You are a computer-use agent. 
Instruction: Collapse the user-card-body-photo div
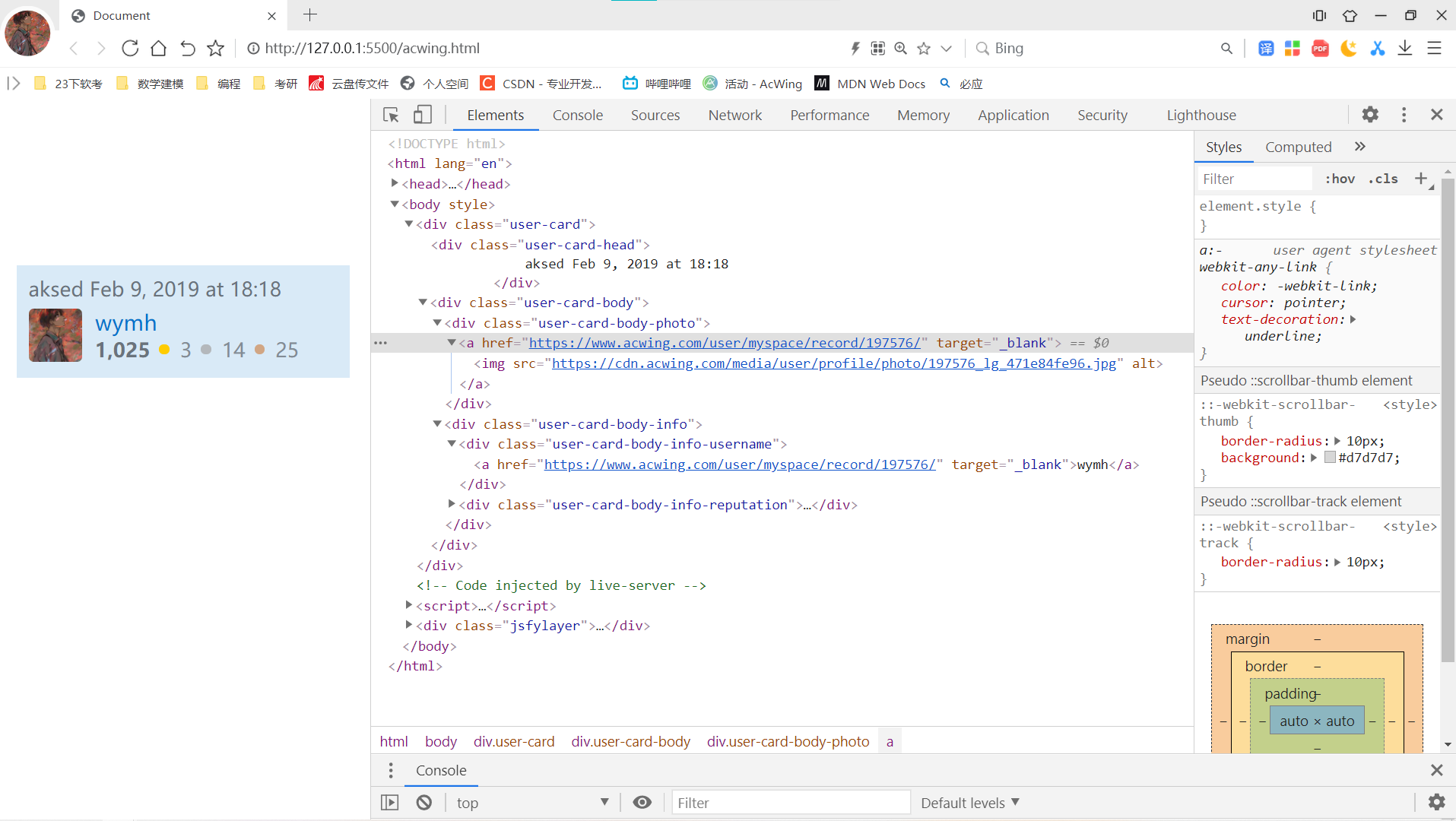click(437, 322)
